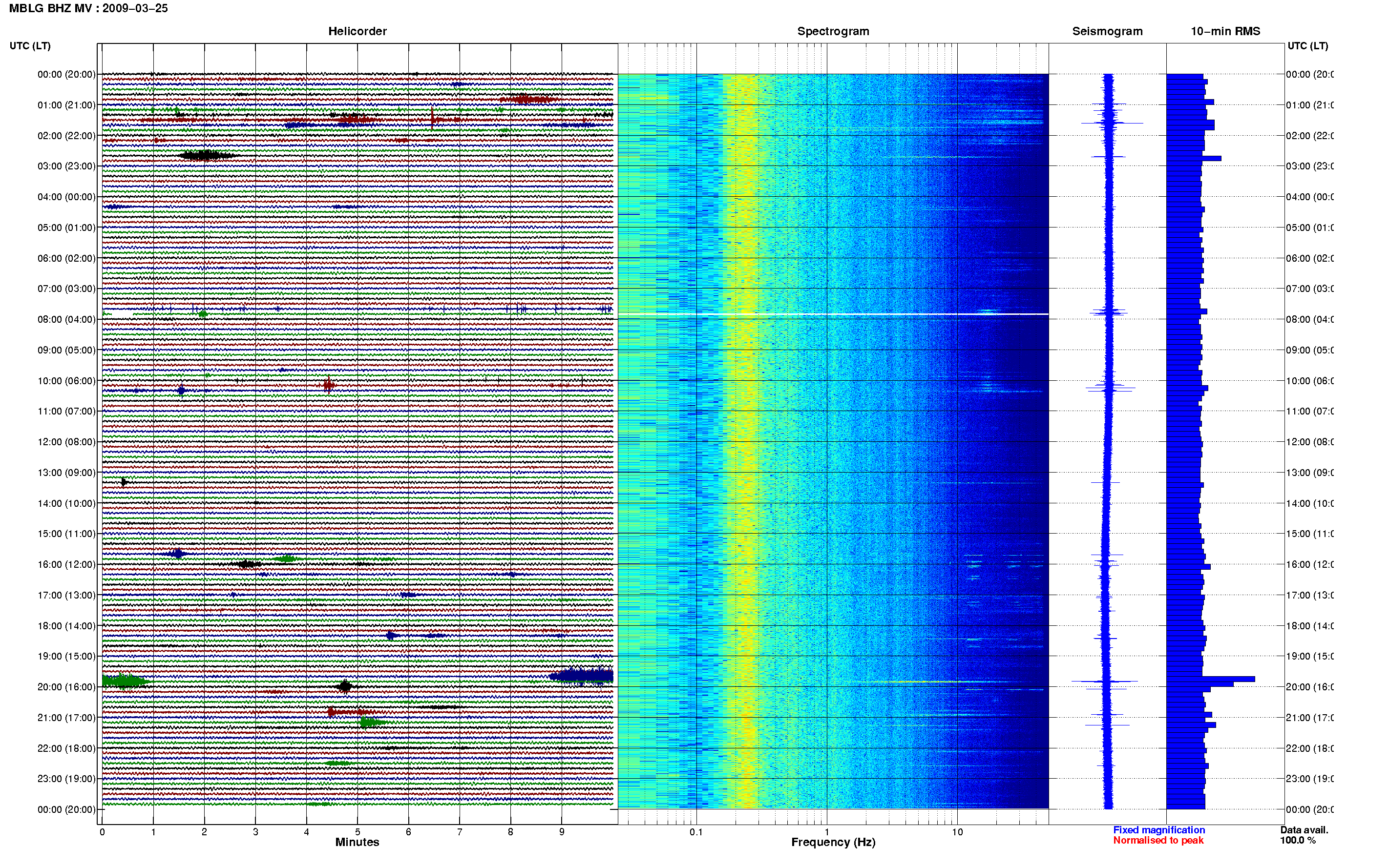This screenshot has height=868, width=1389.
Task: Click left time label '22:00 (18:00)'
Action: pos(66,748)
